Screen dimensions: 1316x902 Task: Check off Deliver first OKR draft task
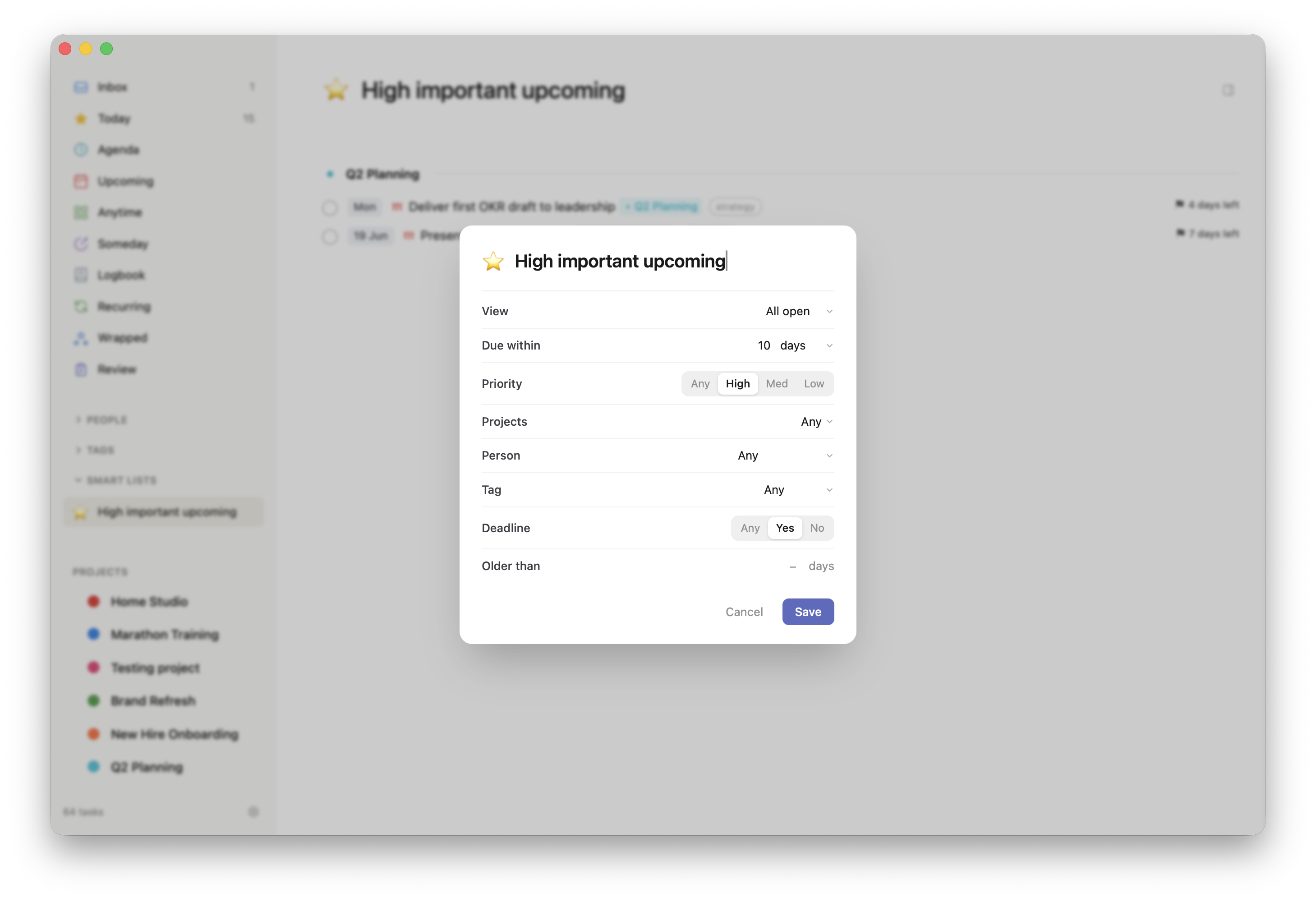pos(330,207)
